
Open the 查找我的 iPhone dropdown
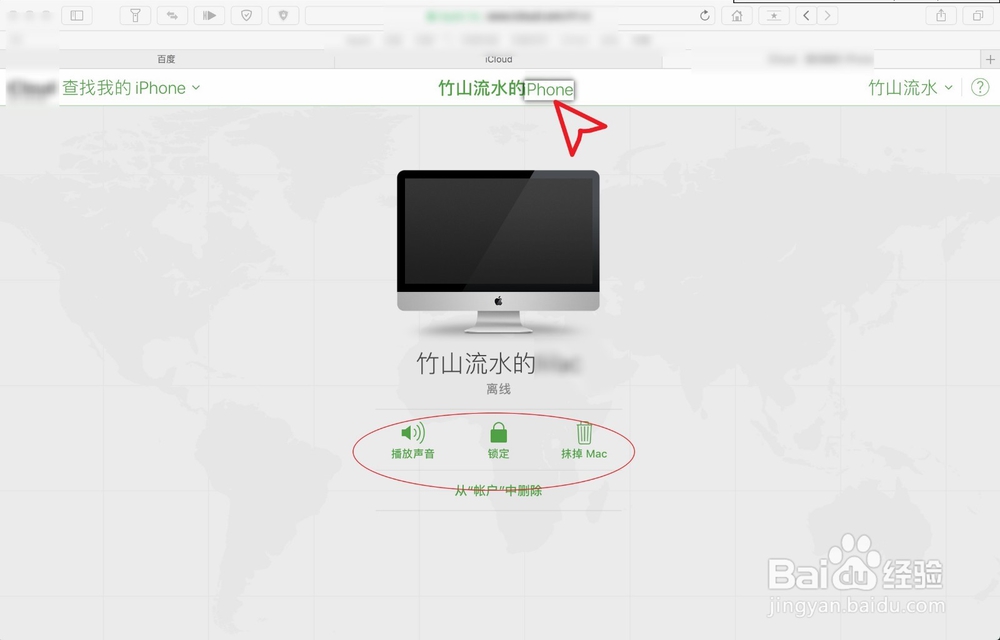128,88
